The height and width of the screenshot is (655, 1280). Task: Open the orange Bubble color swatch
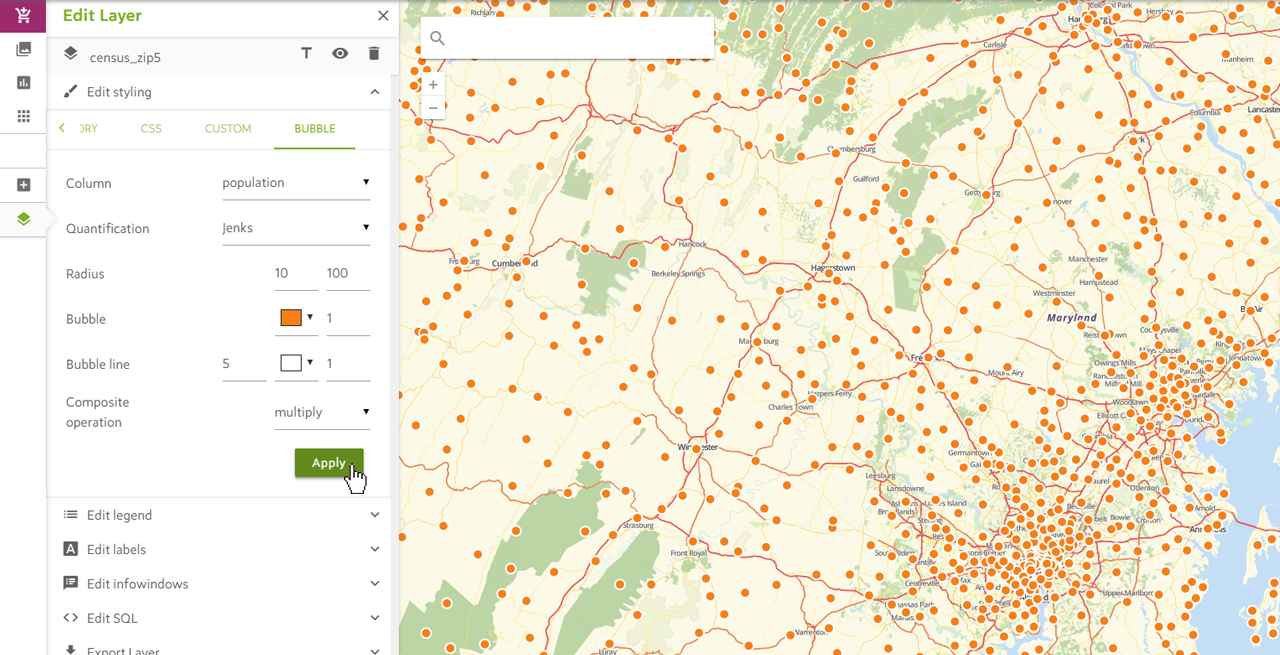click(x=291, y=318)
